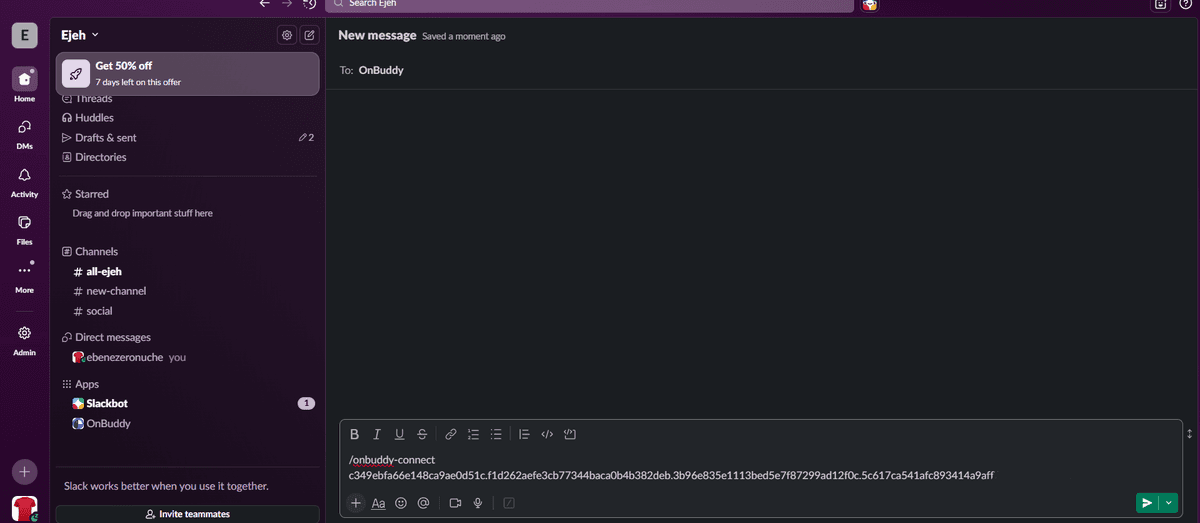
Task: Click the Get 50% off offer banner
Action: [x=188, y=73]
